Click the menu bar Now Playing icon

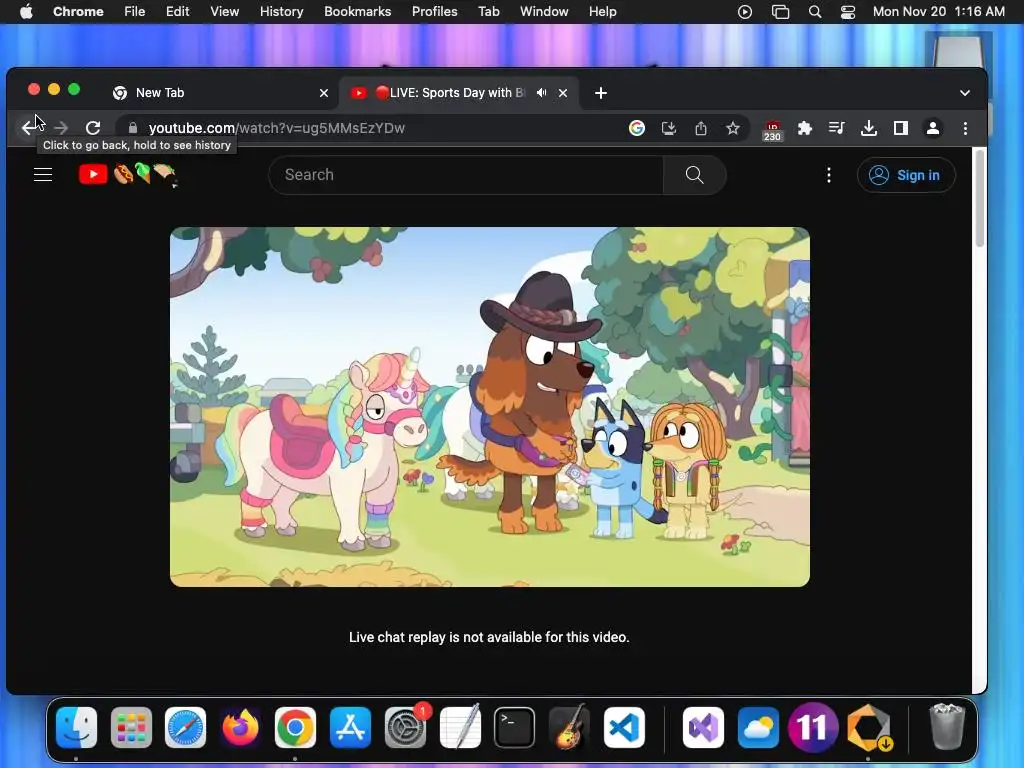(x=744, y=12)
